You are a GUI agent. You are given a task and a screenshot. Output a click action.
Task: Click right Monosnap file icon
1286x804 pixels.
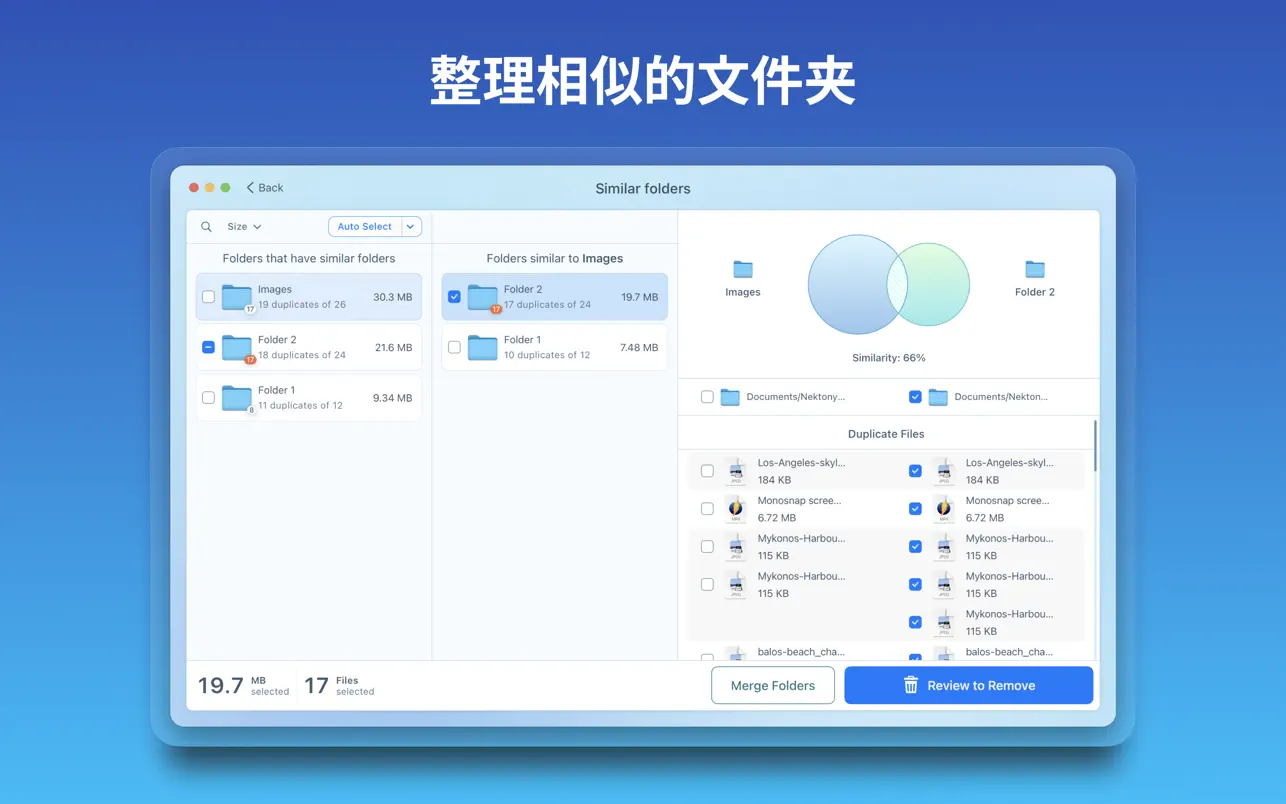point(944,509)
